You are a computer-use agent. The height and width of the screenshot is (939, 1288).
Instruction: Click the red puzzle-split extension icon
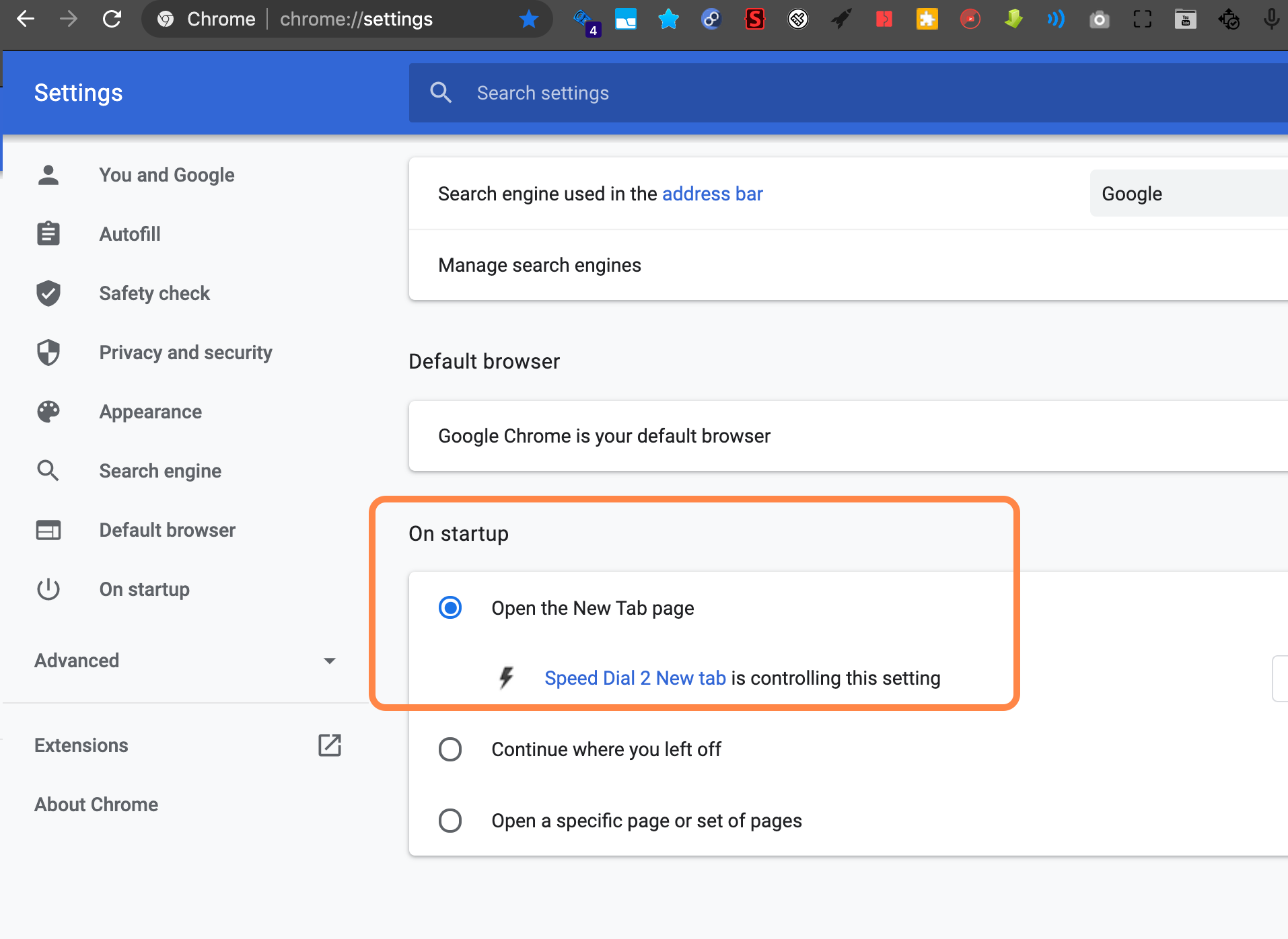pos(884,19)
